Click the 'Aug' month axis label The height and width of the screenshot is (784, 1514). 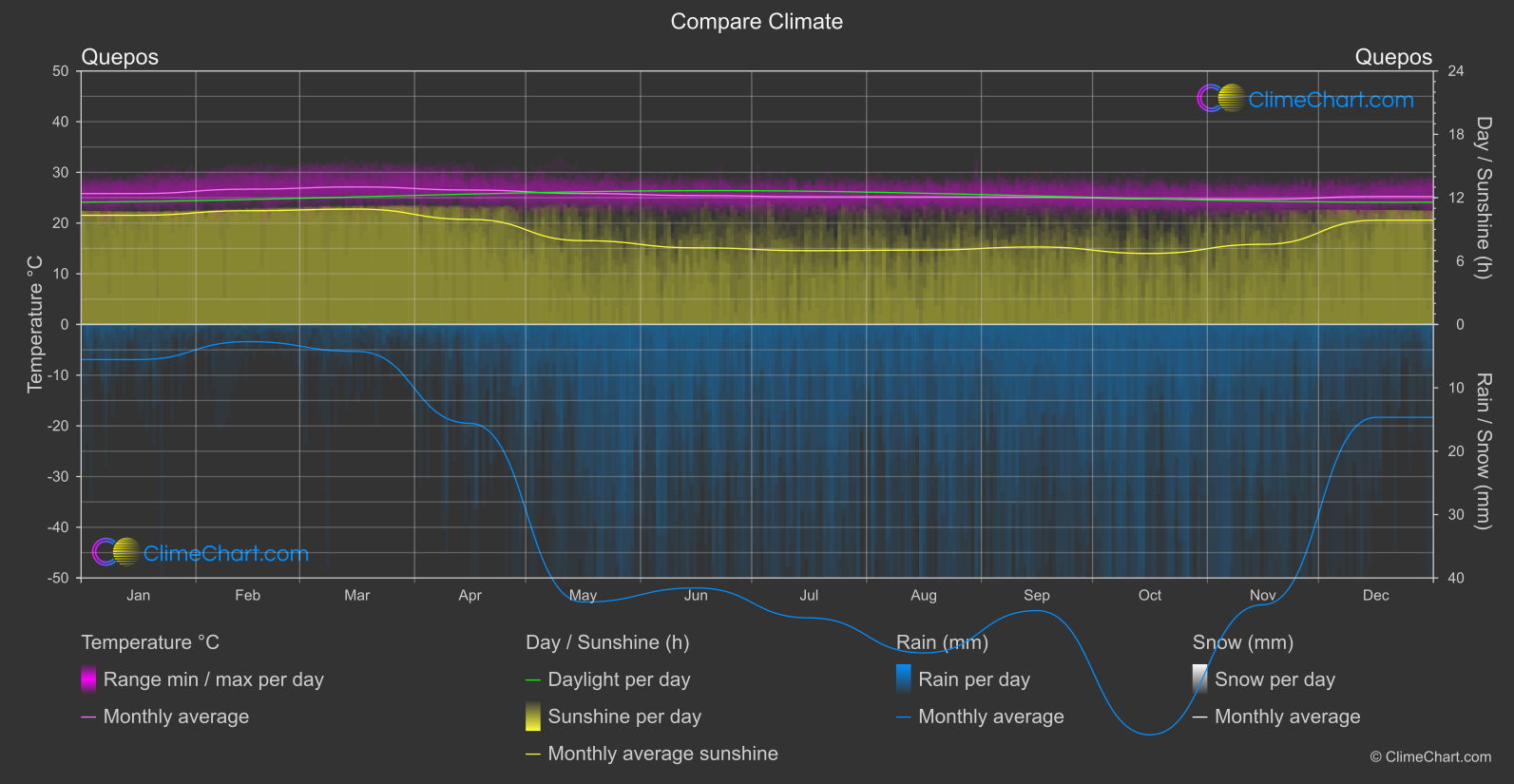[924, 595]
